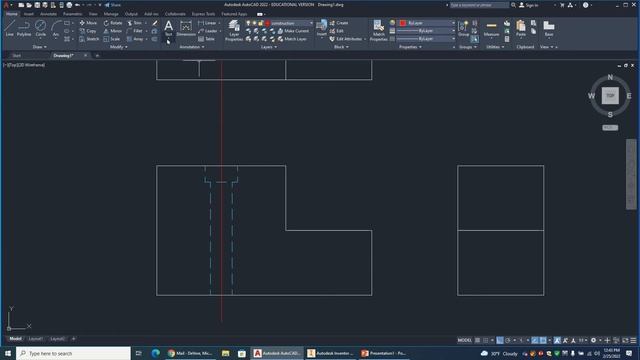
Task: Open object color ByLayer dropdown
Action: (x=427, y=23)
